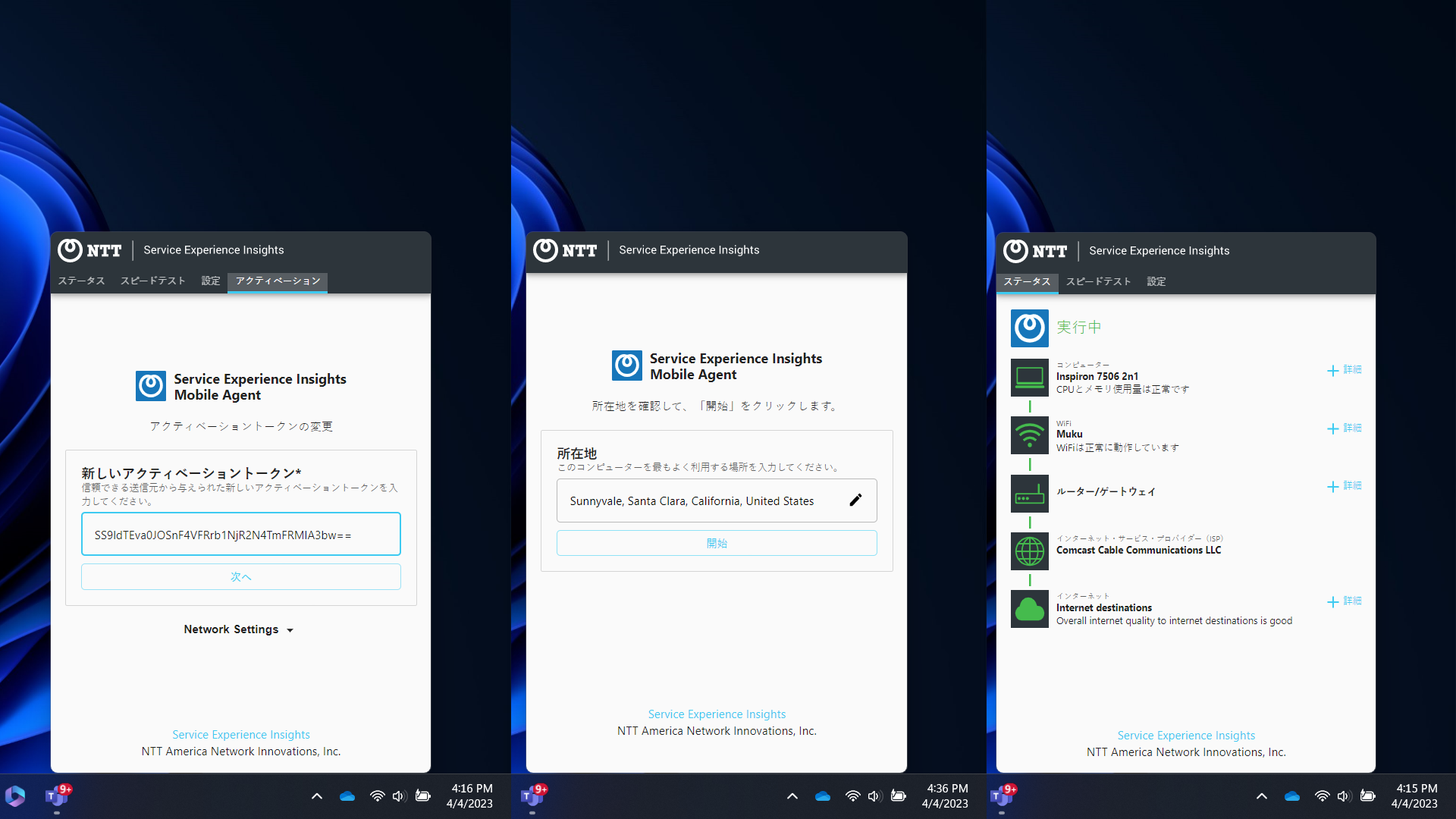
Task: Open the 4:15 PM clock in the taskbar
Action: [x=1415, y=796]
